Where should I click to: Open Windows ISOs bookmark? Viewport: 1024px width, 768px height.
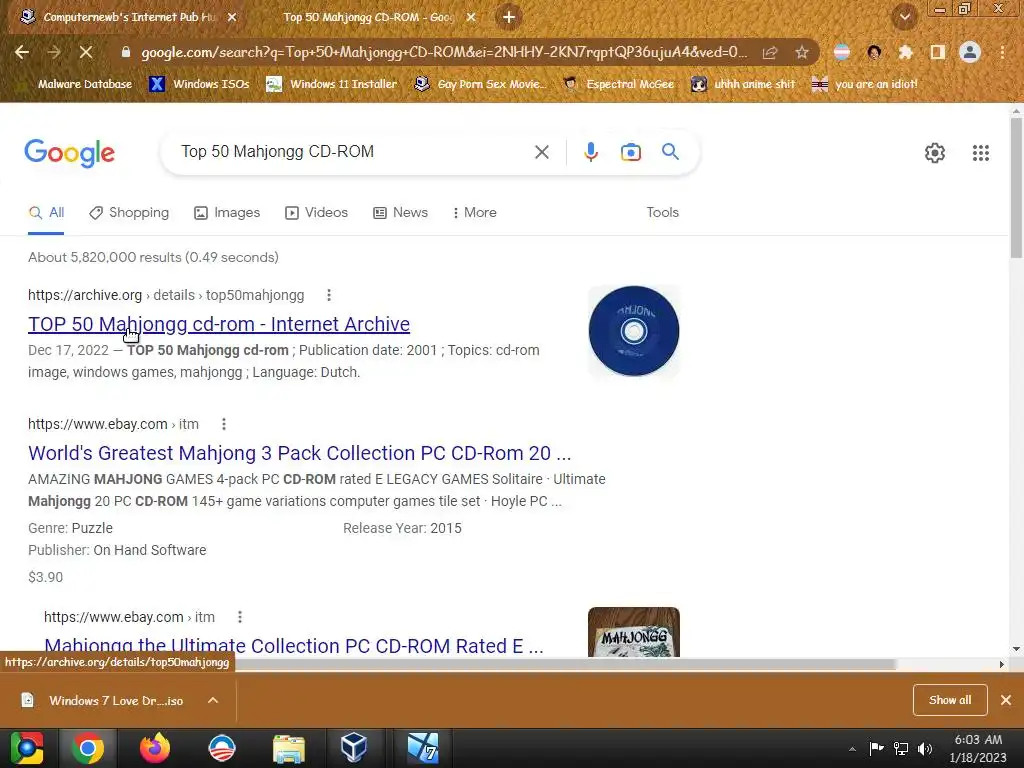200,84
